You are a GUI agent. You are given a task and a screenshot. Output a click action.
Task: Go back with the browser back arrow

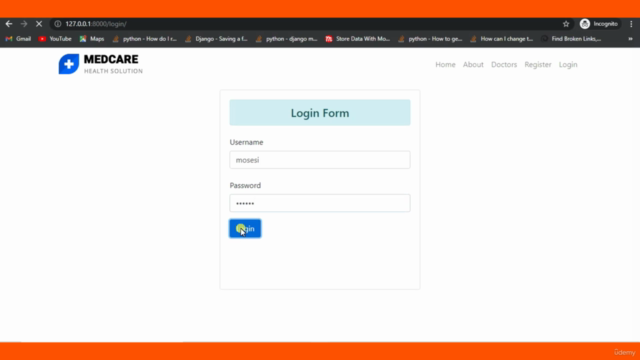(9, 24)
